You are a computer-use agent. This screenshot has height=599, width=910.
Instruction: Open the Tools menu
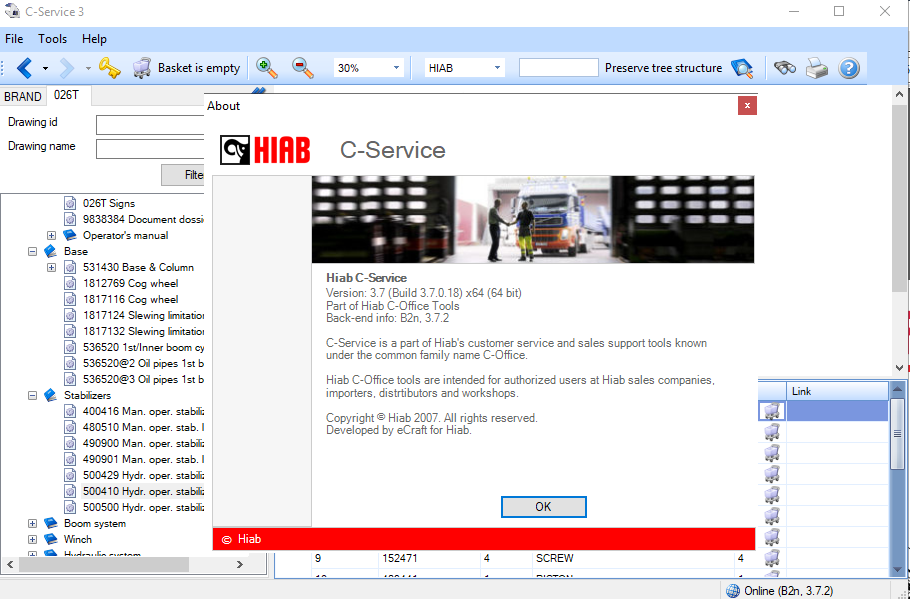point(52,39)
